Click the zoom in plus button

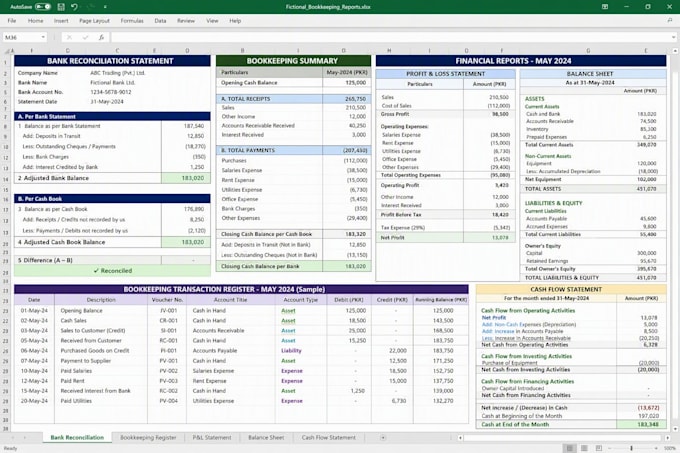pyautogui.click(x=656, y=448)
